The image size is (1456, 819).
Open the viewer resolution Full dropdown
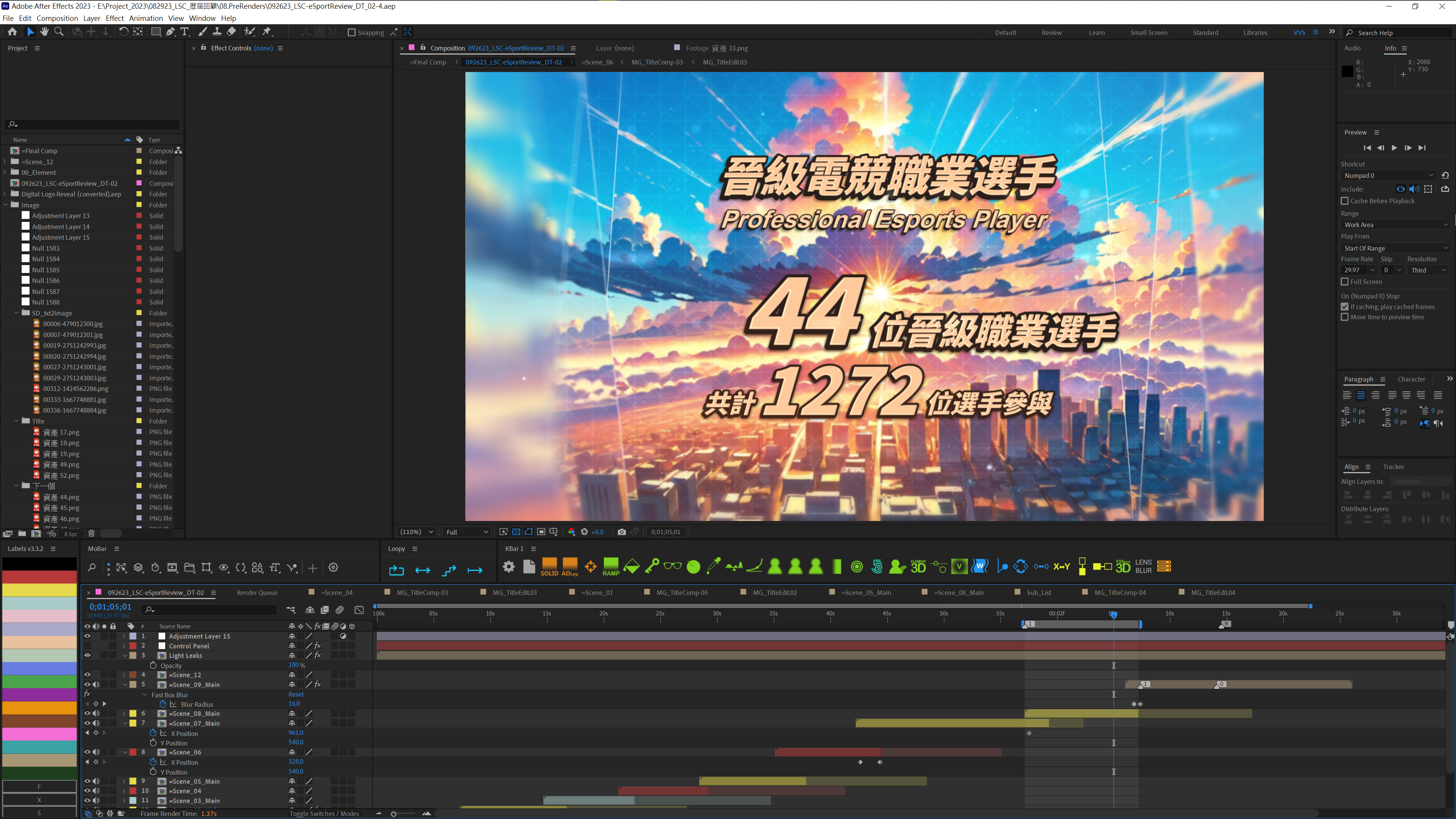pyautogui.click(x=467, y=532)
